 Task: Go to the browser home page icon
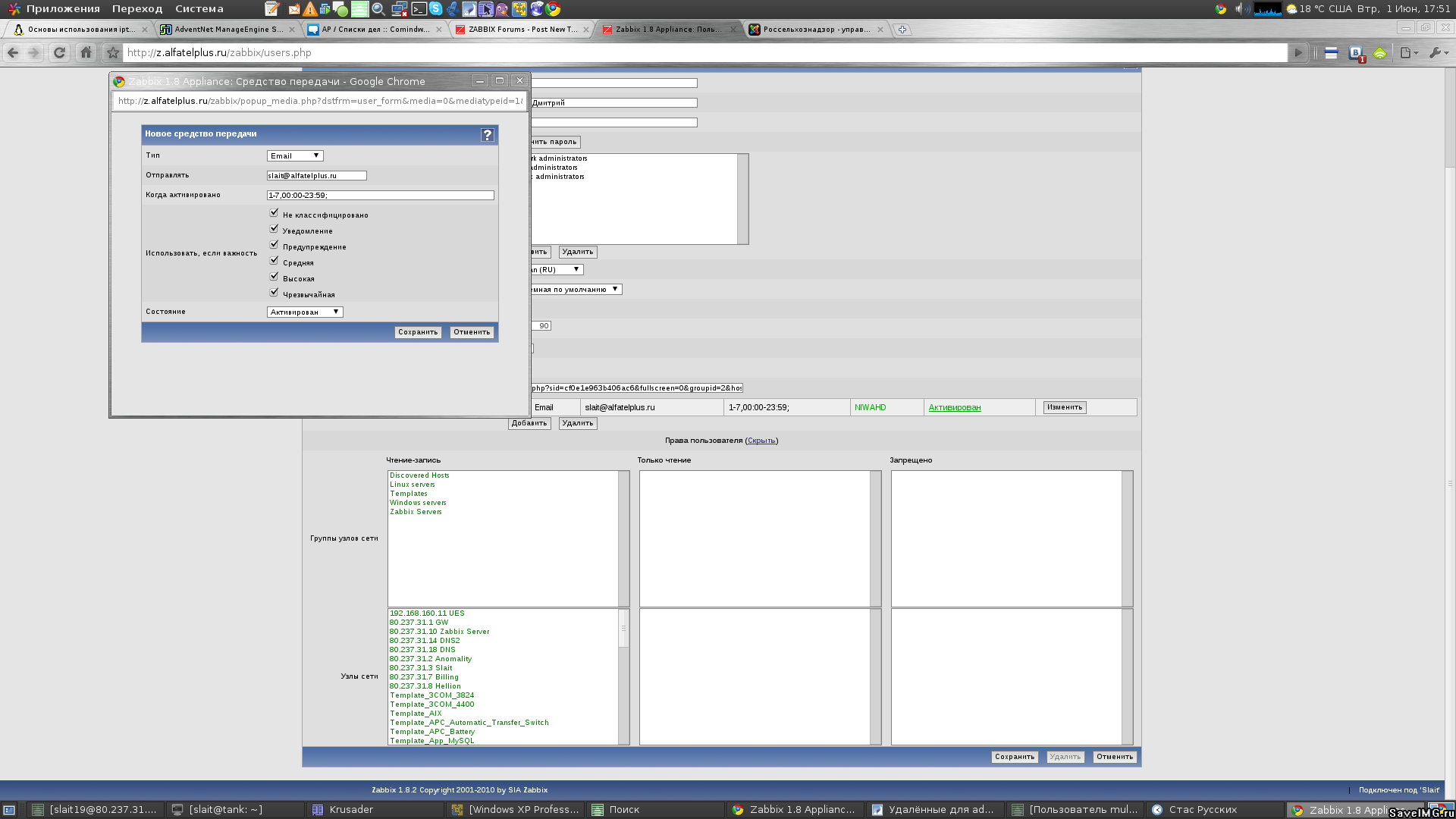pyautogui.click(x=86, y=53)
